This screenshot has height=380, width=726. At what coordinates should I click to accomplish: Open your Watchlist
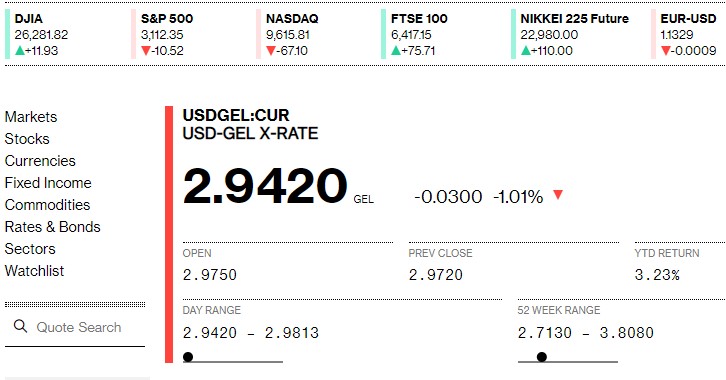tap(34, 271)
